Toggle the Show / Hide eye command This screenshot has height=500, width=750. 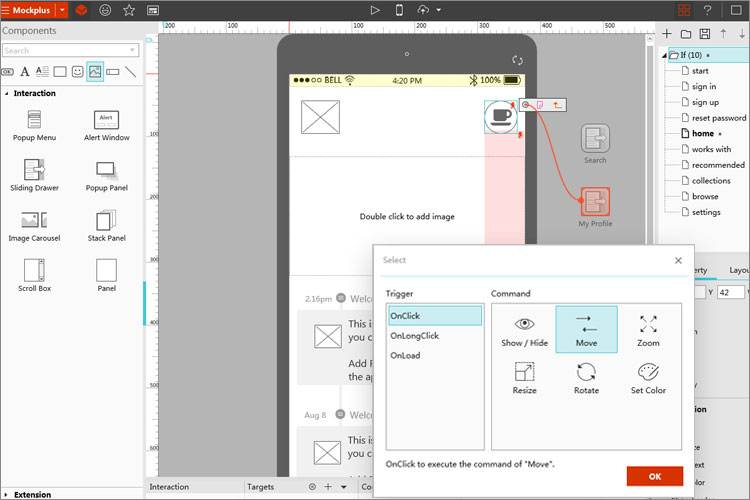click(524, 330)
